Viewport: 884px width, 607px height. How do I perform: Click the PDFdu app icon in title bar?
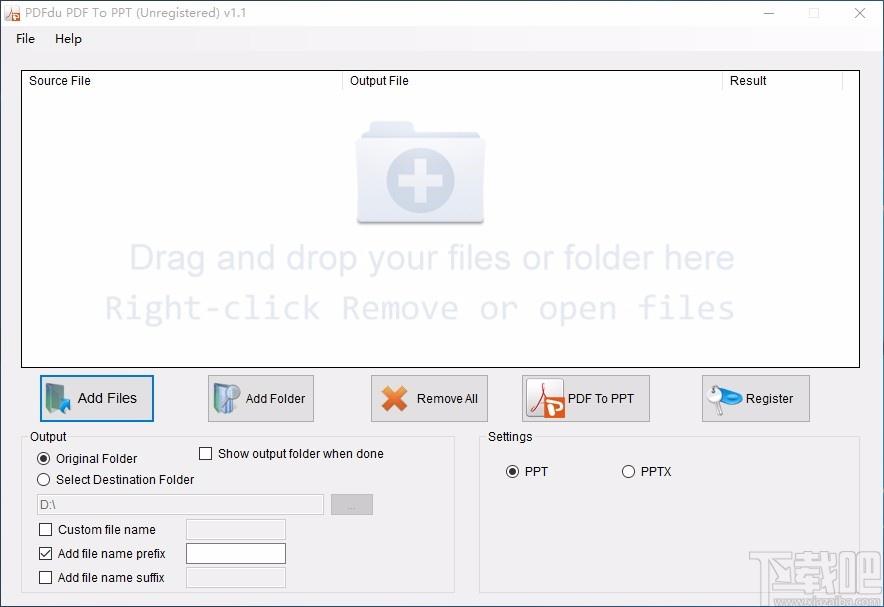tap(12, 13)
